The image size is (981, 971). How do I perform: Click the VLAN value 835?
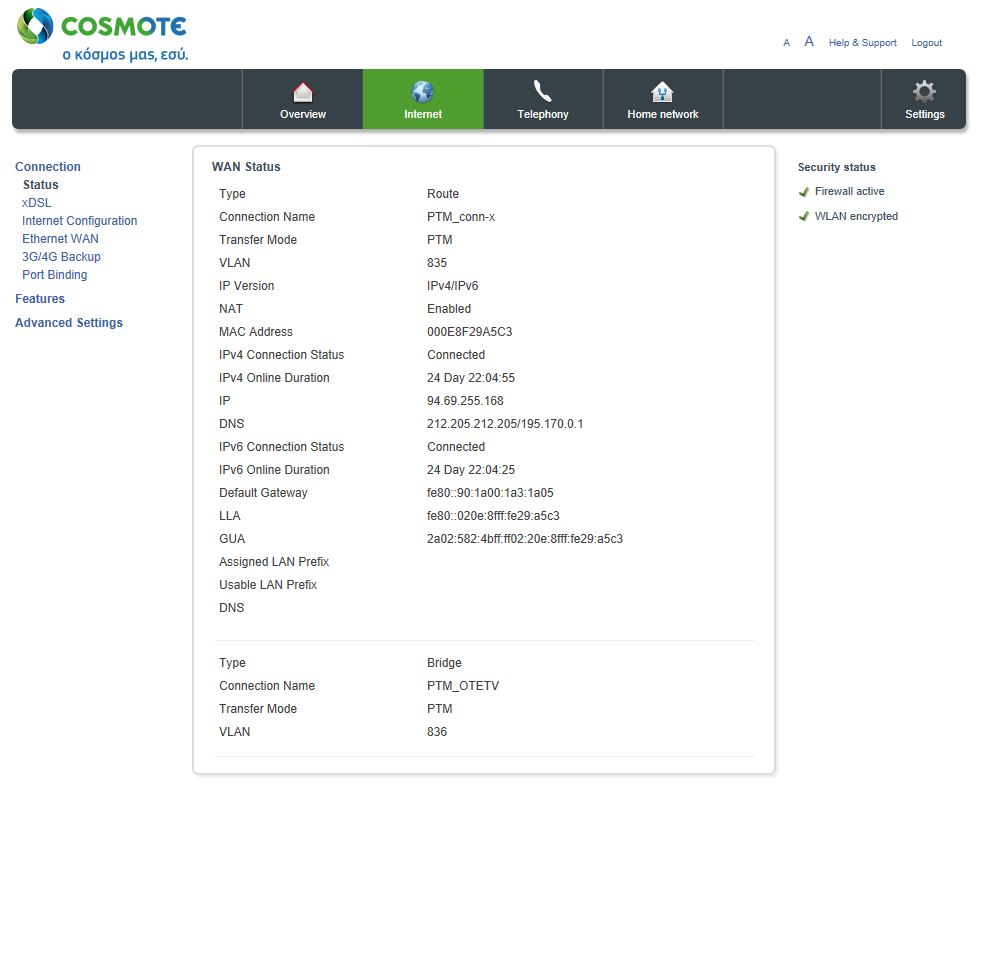437,263
